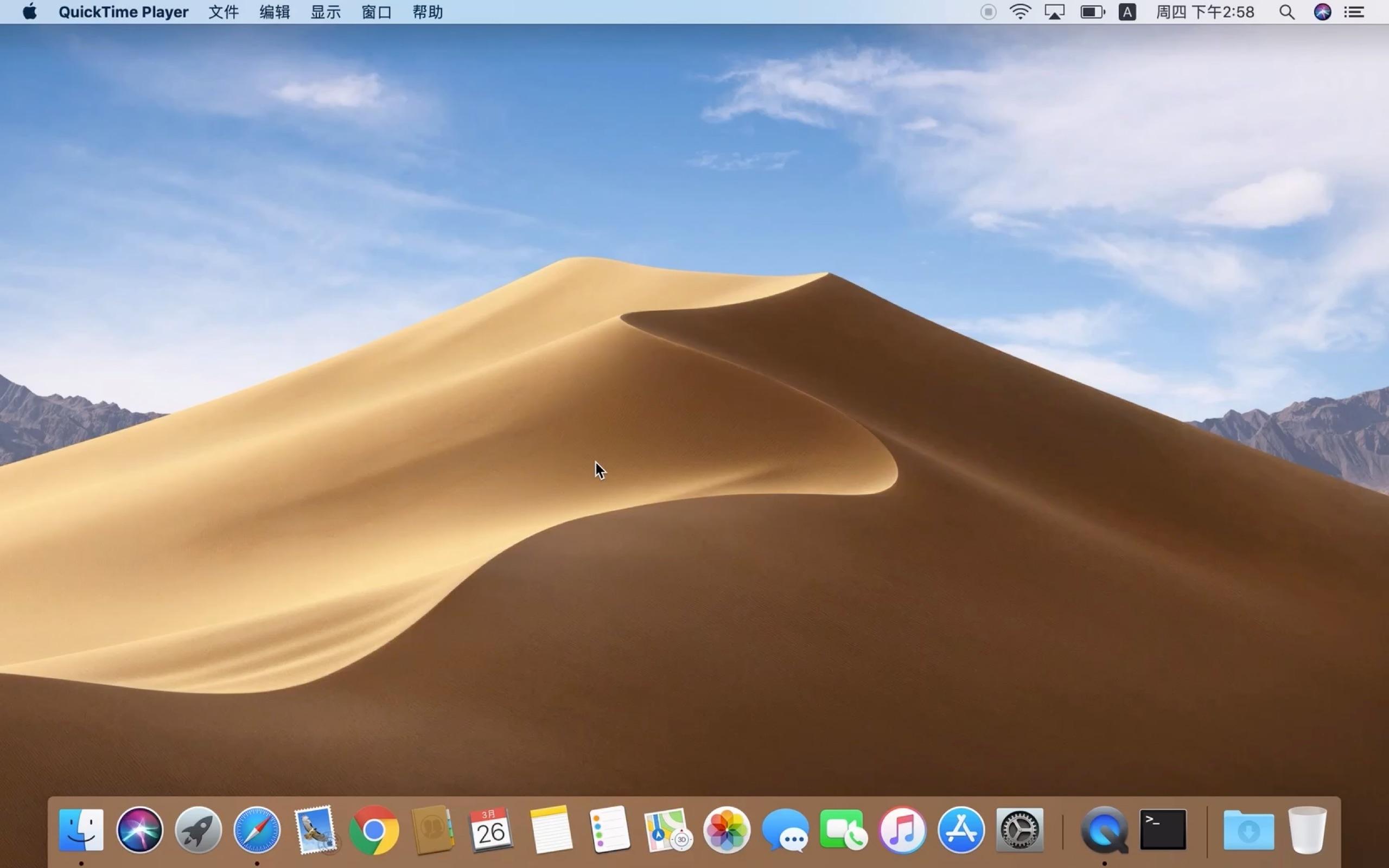This screenshot has width=1389, height=868.
Task: Open the App Store icon
Action: (961, 830)
